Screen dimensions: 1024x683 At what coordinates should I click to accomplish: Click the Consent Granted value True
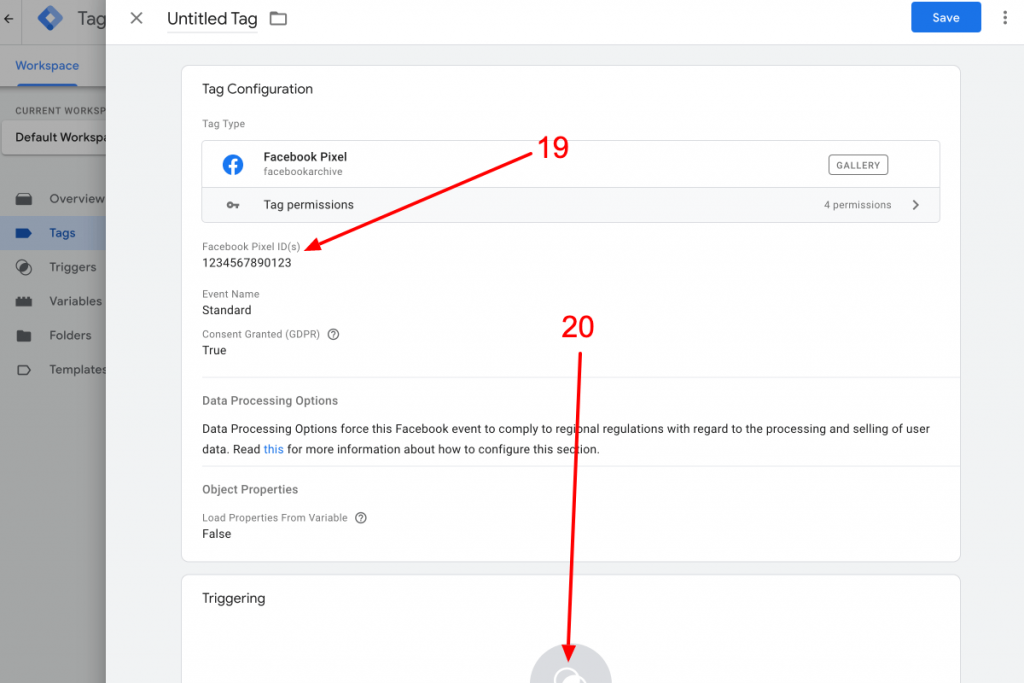coord(214,350)
